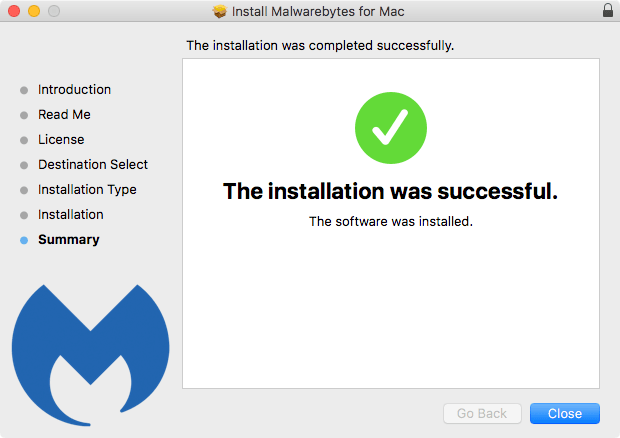The height and width of the screenshot is (438, 620).
Task: Click the blue Close button
Action: click(565, 413)
